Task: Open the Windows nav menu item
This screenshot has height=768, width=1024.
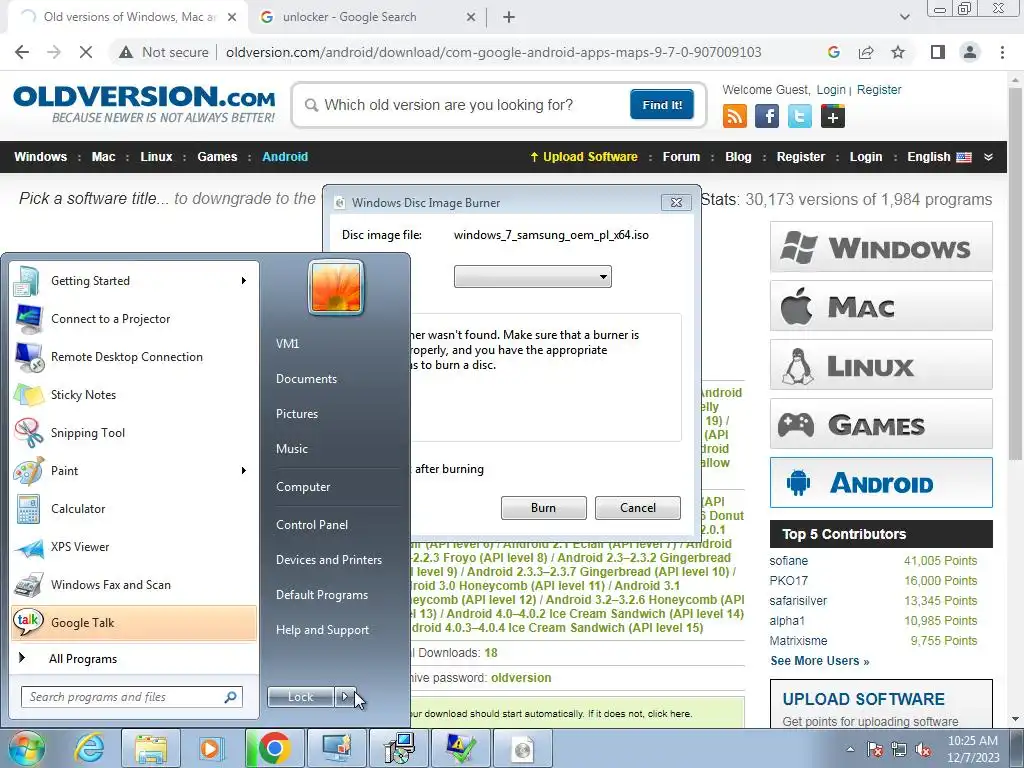Action: [40, 157]
